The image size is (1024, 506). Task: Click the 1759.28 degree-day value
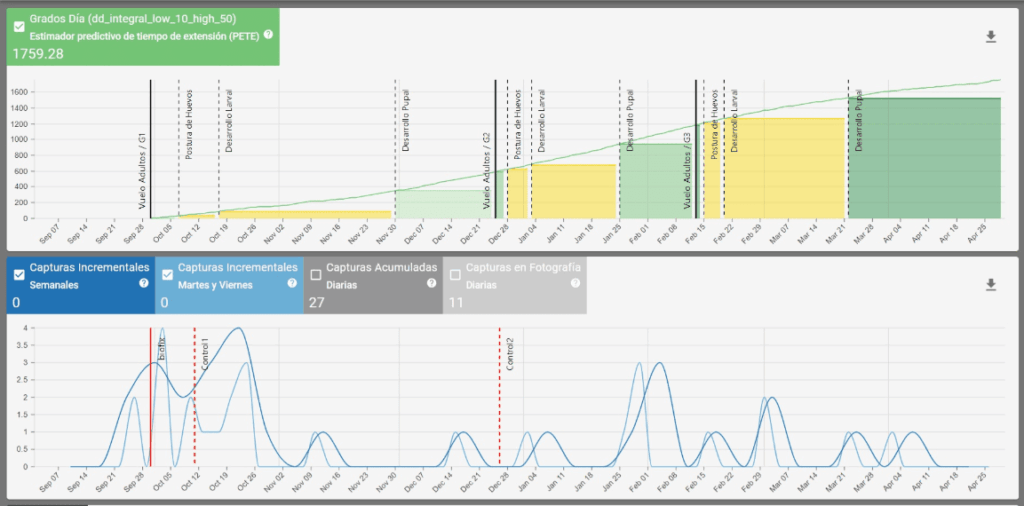[x=37, y=52]
